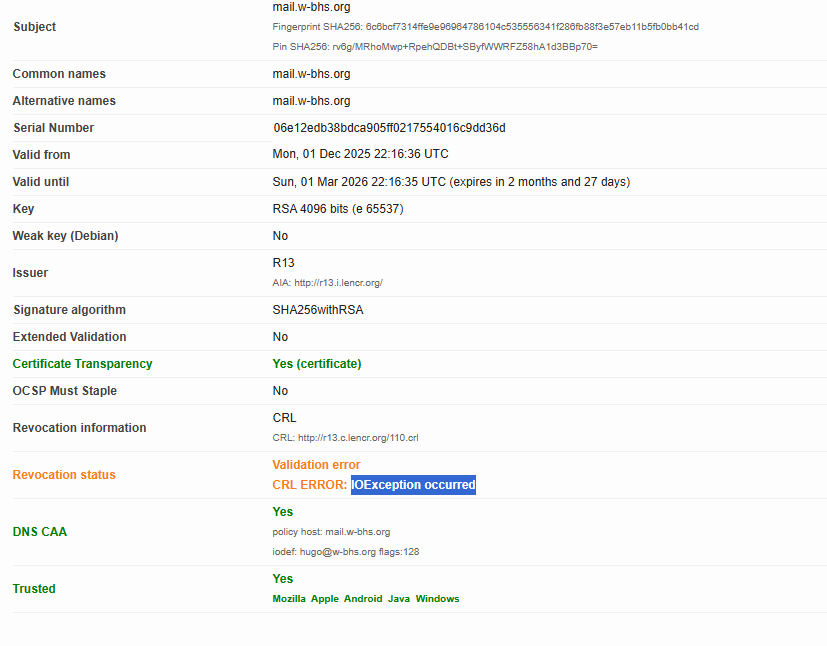Click the 'Android' trust store label
The image size is (827, 646).
click(363, 599)
